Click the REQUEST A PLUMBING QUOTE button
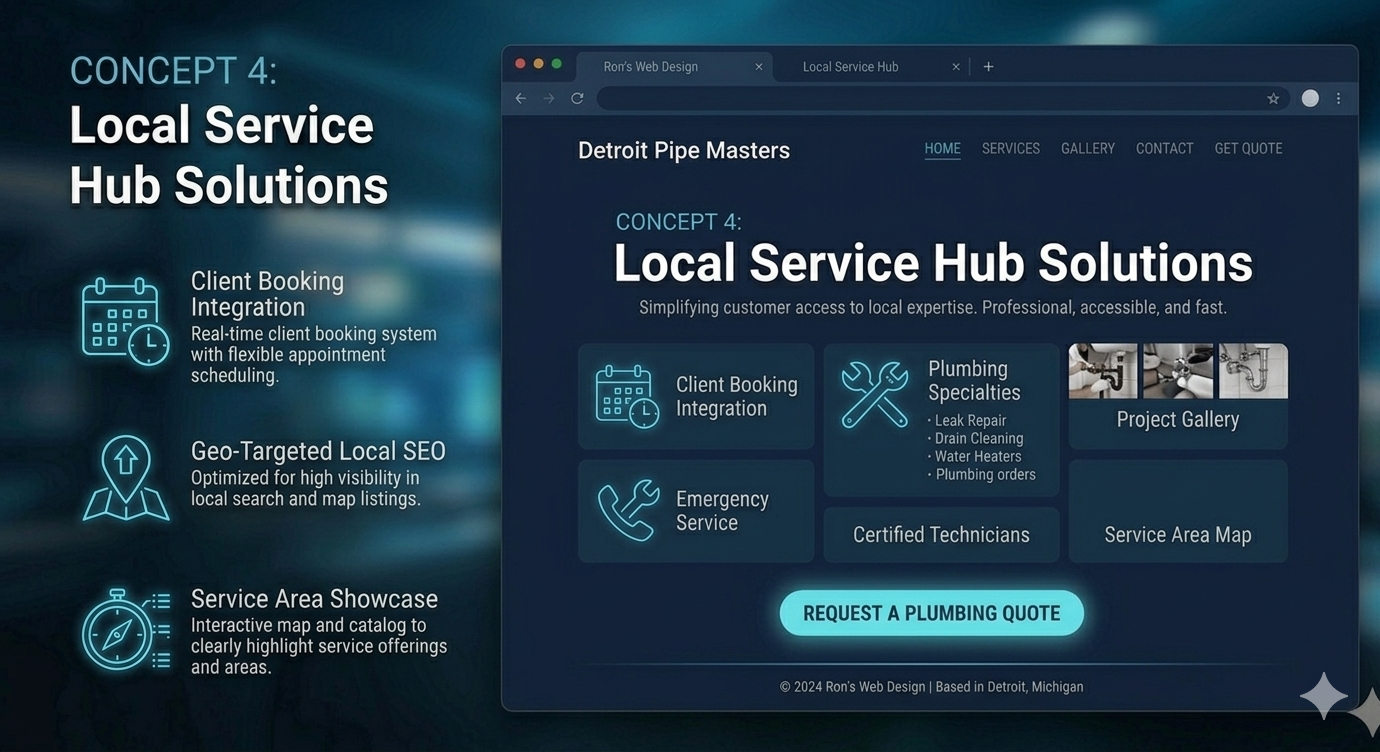Screen dimensions: 1380x752 click(x=931, y=613)
